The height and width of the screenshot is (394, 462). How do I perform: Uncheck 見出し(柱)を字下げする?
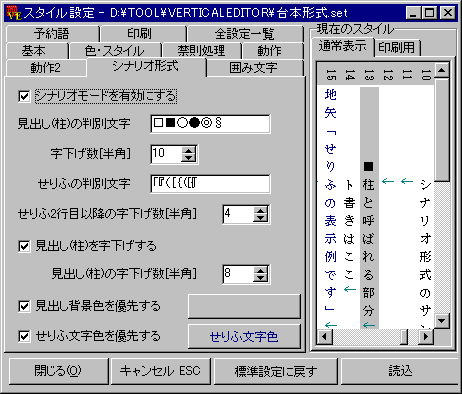(24, 247)
